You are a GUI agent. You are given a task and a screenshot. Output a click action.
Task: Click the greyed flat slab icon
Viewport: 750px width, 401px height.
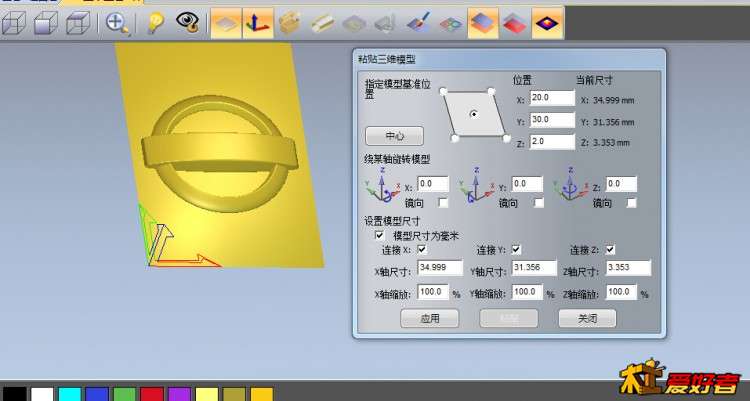354,23
